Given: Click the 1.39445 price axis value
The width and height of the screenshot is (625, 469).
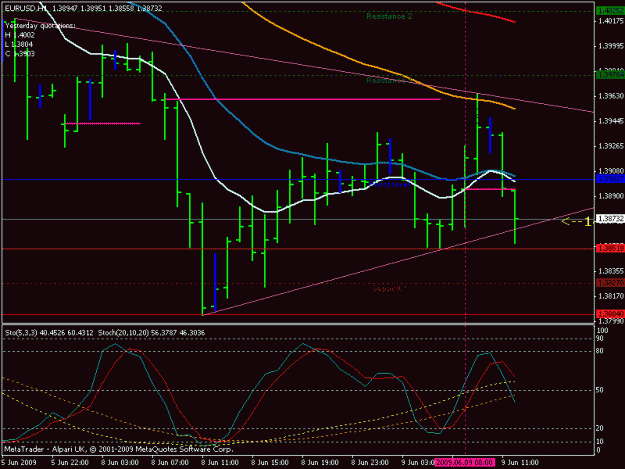Looking at the screenshot, I should click(x=611, y=121).
